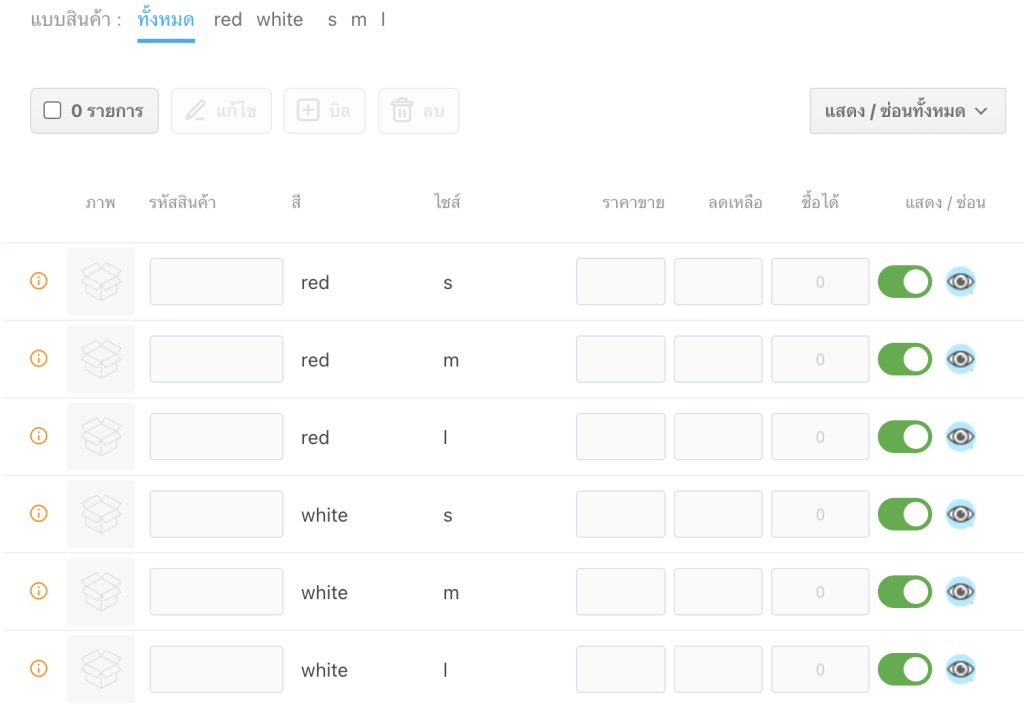
Task: Click the eye icon on the red s row
Action: [960, 282]
